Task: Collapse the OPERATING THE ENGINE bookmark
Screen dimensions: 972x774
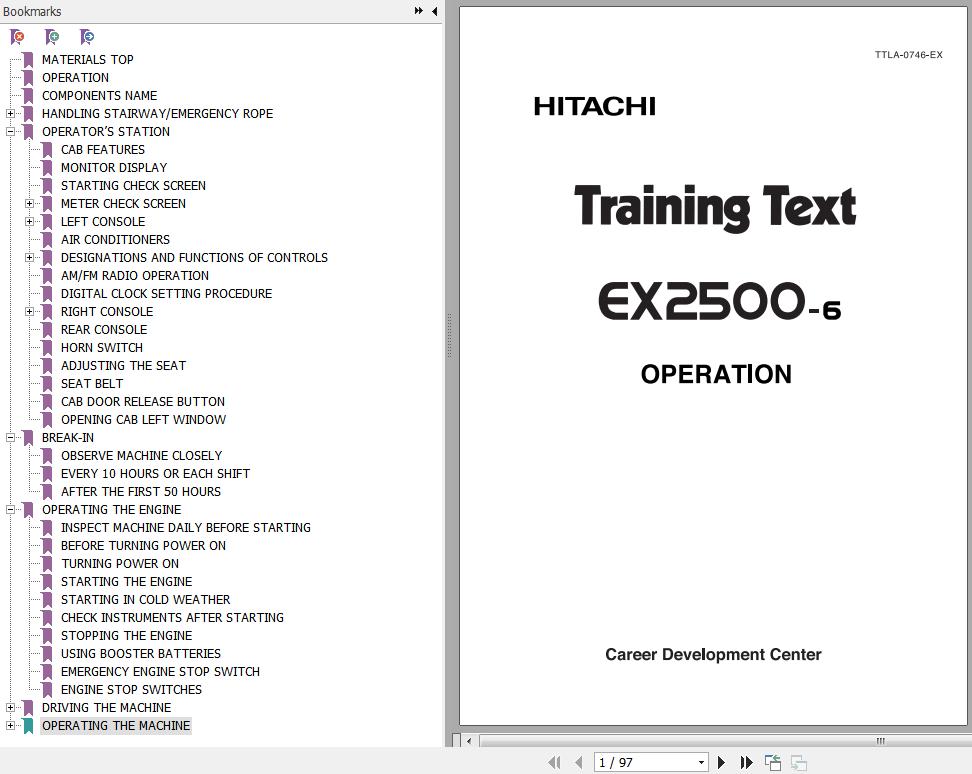Action: [x=10, y=509]
